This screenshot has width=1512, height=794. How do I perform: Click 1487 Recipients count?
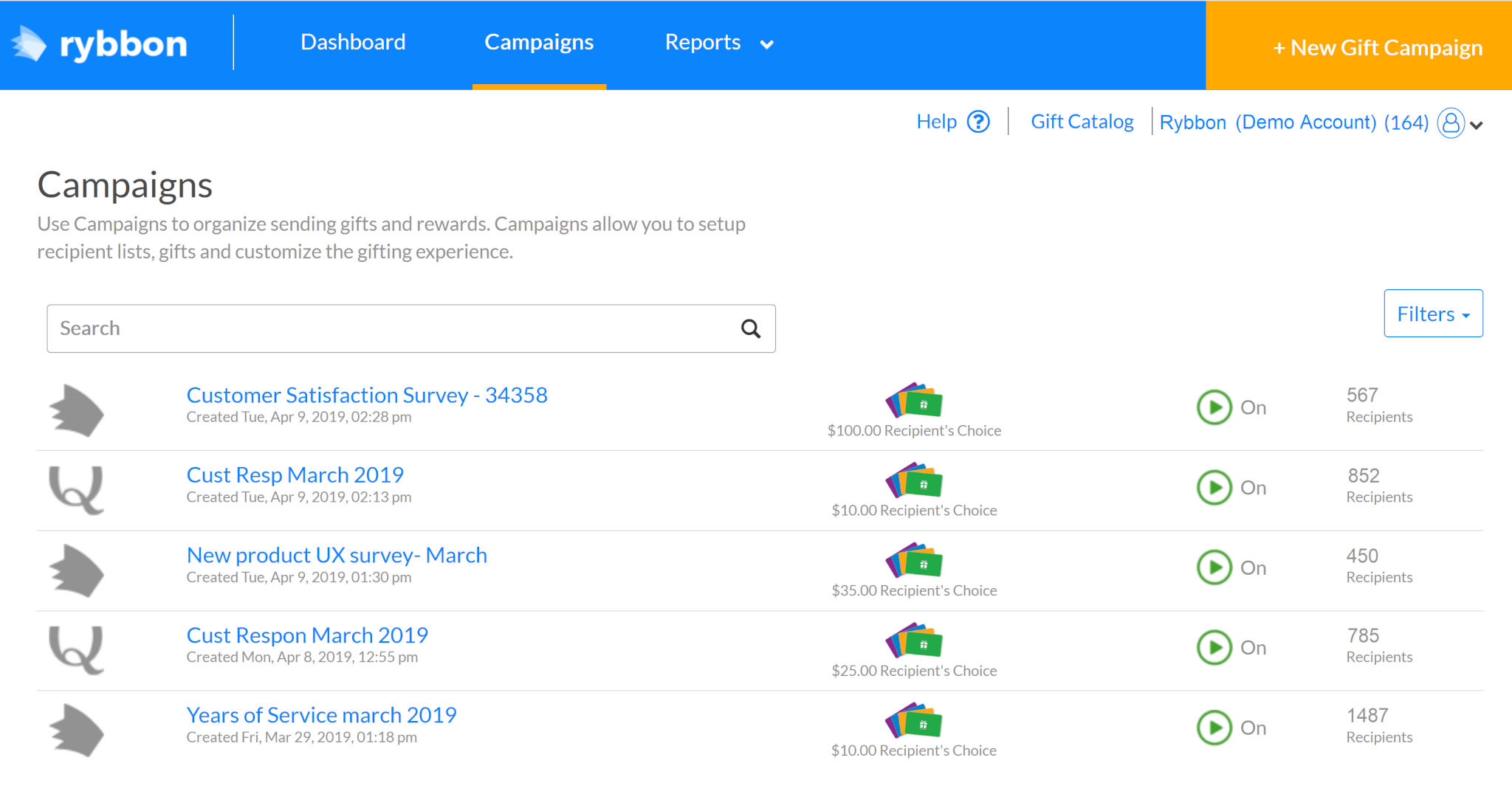coord(1379,725)
